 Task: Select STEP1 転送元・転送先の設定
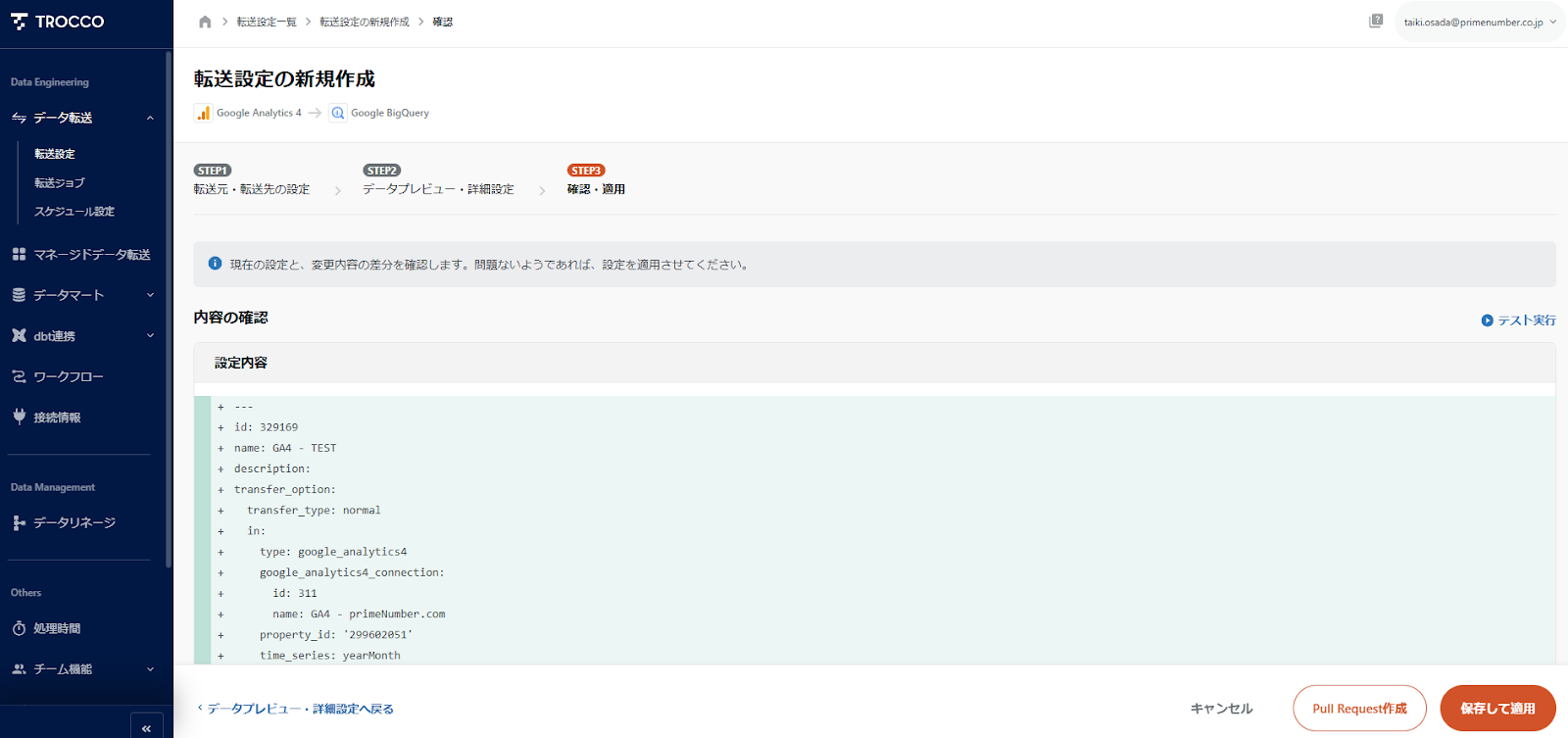pyautogui.click(x=251, y=180)
